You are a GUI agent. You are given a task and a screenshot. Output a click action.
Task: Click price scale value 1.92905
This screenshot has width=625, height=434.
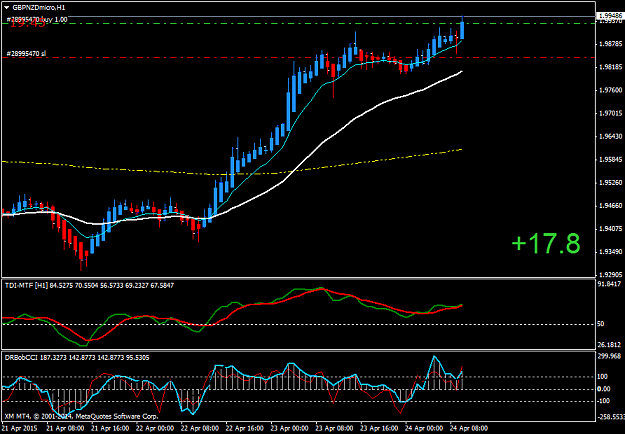click(609, 275)
